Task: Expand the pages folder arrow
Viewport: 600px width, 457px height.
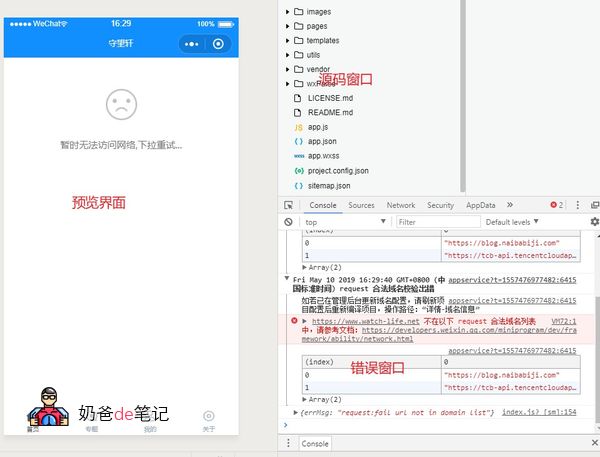Action: (x=287, y=26)
